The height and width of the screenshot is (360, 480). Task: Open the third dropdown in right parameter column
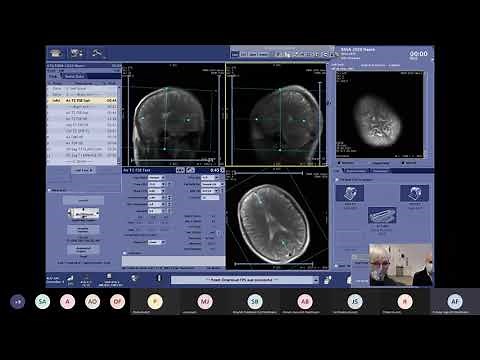pyautogui.click(x=212, y=191)
